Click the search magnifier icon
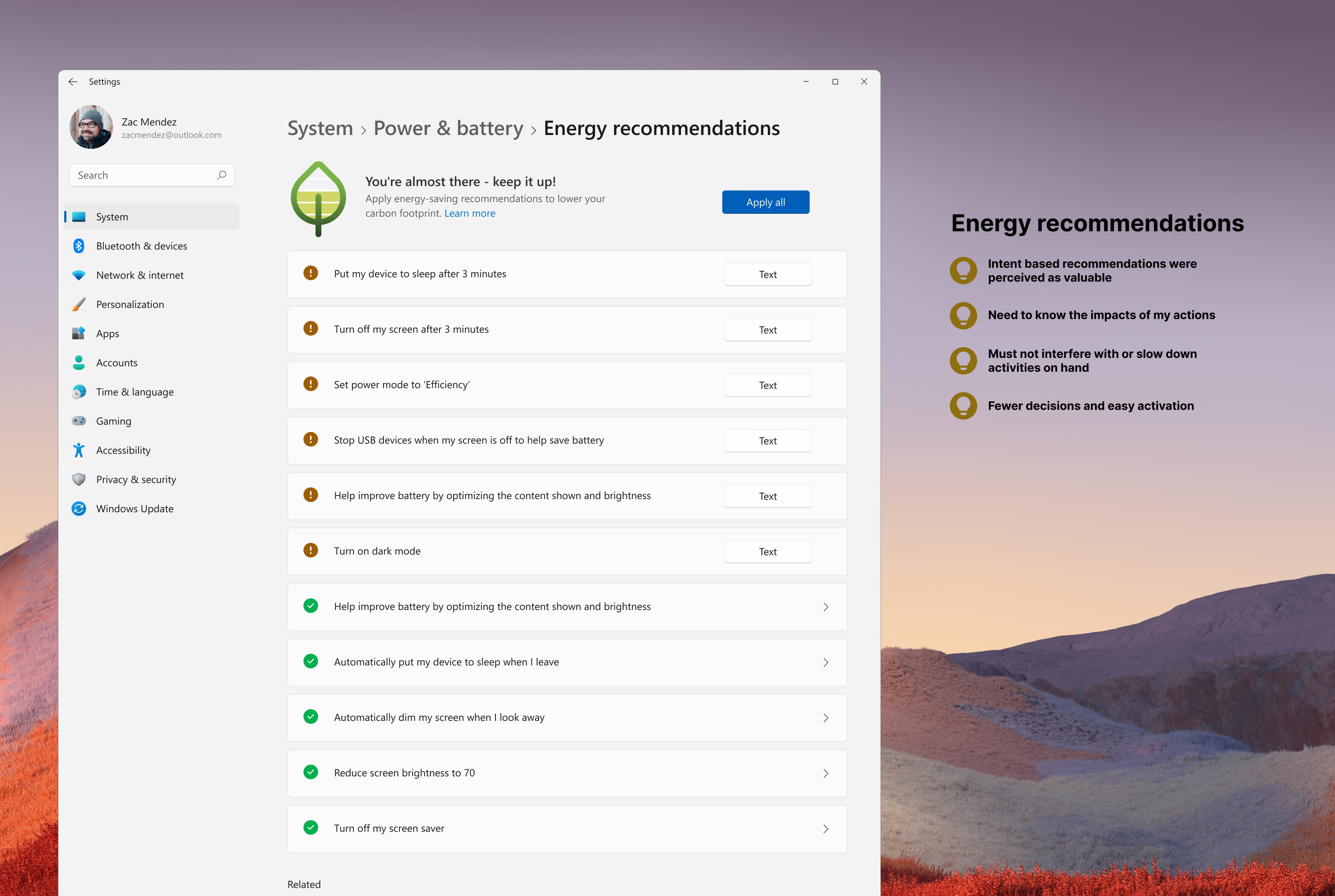 tap(222, 175)
